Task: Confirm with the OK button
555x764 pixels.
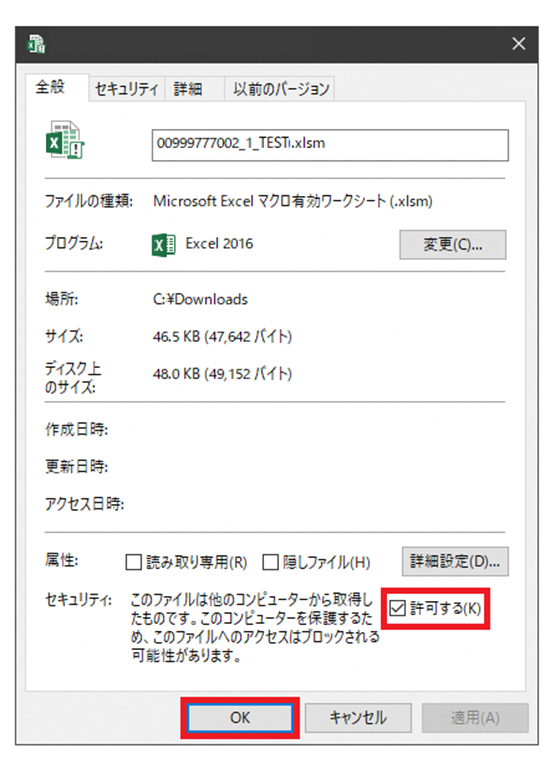Action: [240, 718]
